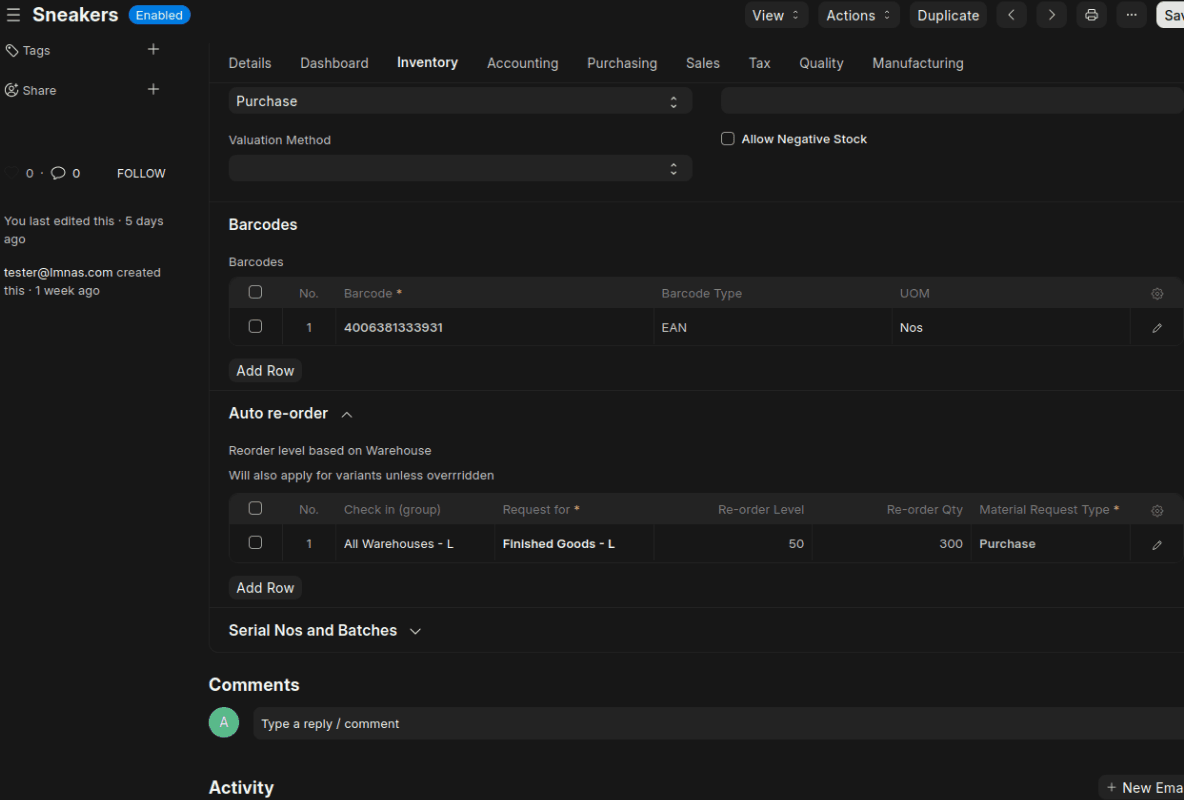Open column settings gear on the Barcodes table

(1157, 293)
